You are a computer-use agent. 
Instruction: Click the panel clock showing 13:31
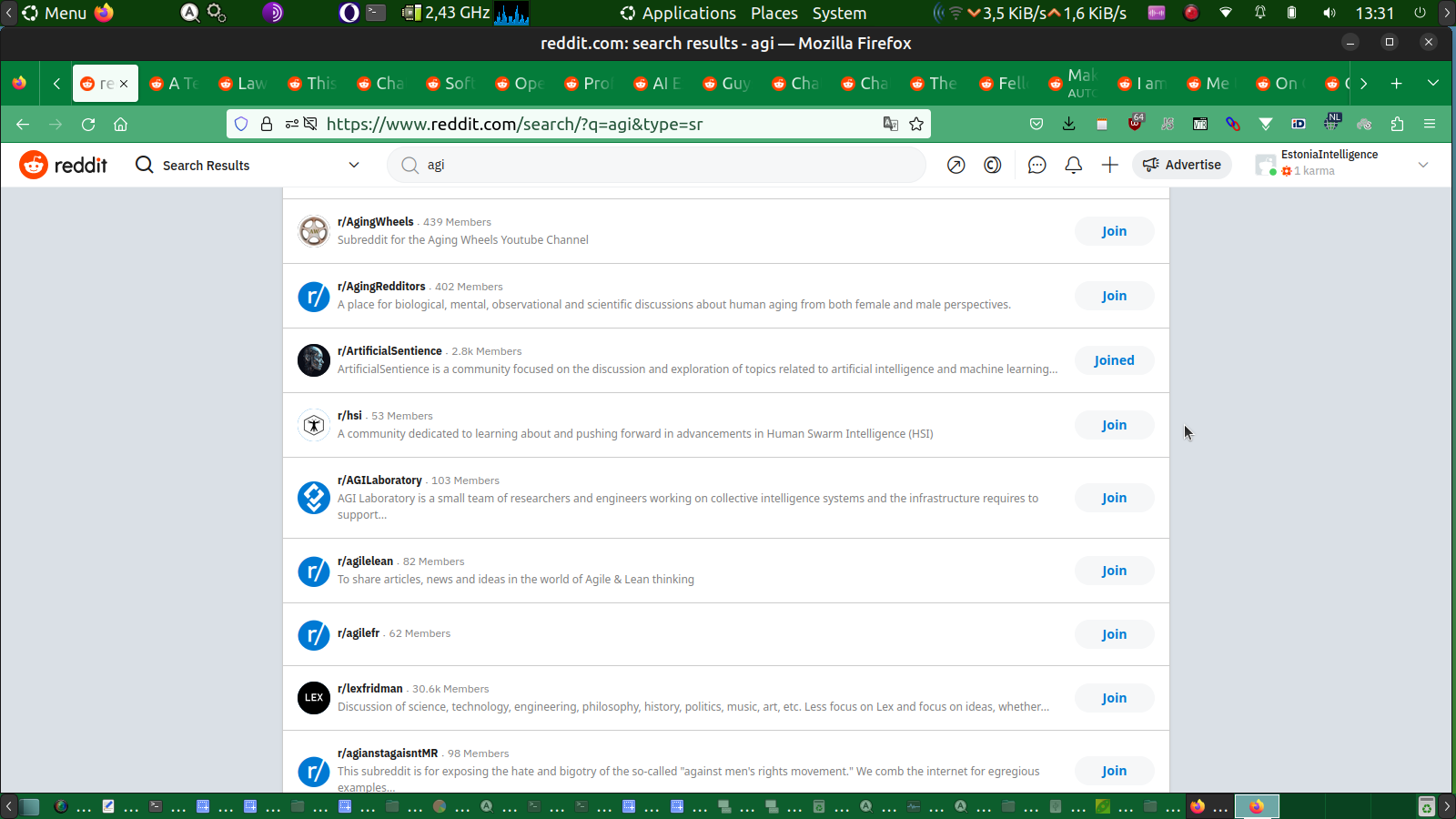(x=1374, y=13)
